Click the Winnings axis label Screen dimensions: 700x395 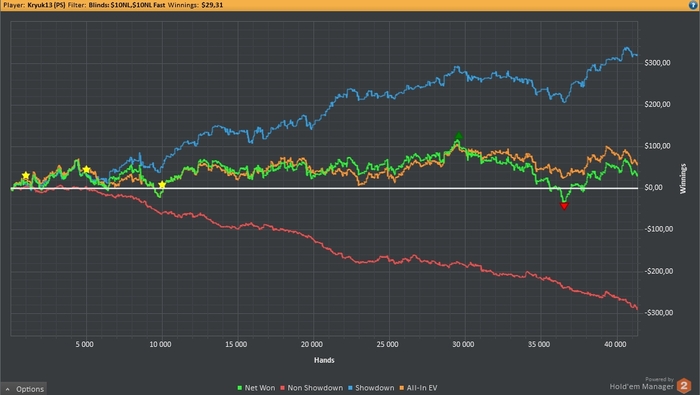pyautogui.click(x=683, y=179)
